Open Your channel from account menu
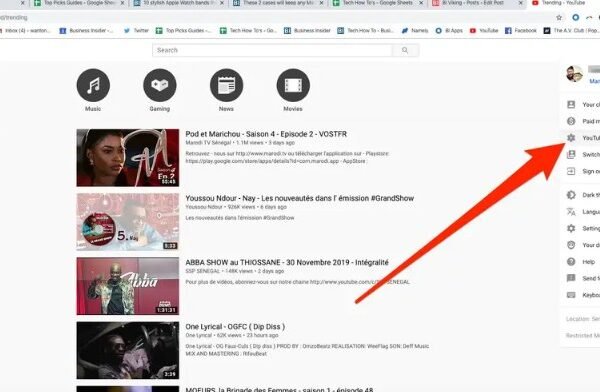The height and width of the screenshot is (392, 600). [582, 105]
